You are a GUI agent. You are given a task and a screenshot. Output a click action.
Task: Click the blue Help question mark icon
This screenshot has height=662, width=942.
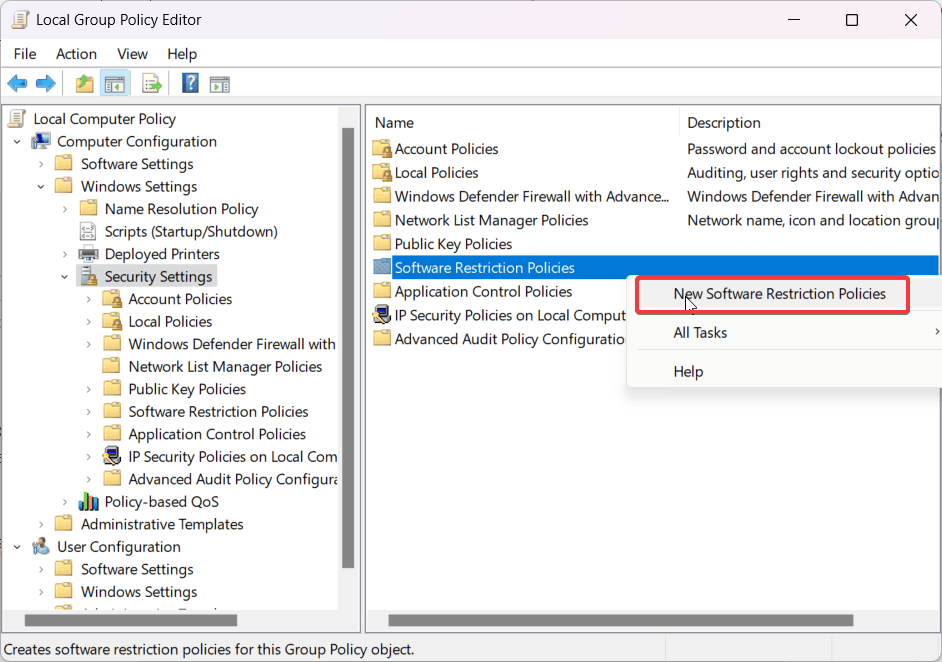click(190, 83)
